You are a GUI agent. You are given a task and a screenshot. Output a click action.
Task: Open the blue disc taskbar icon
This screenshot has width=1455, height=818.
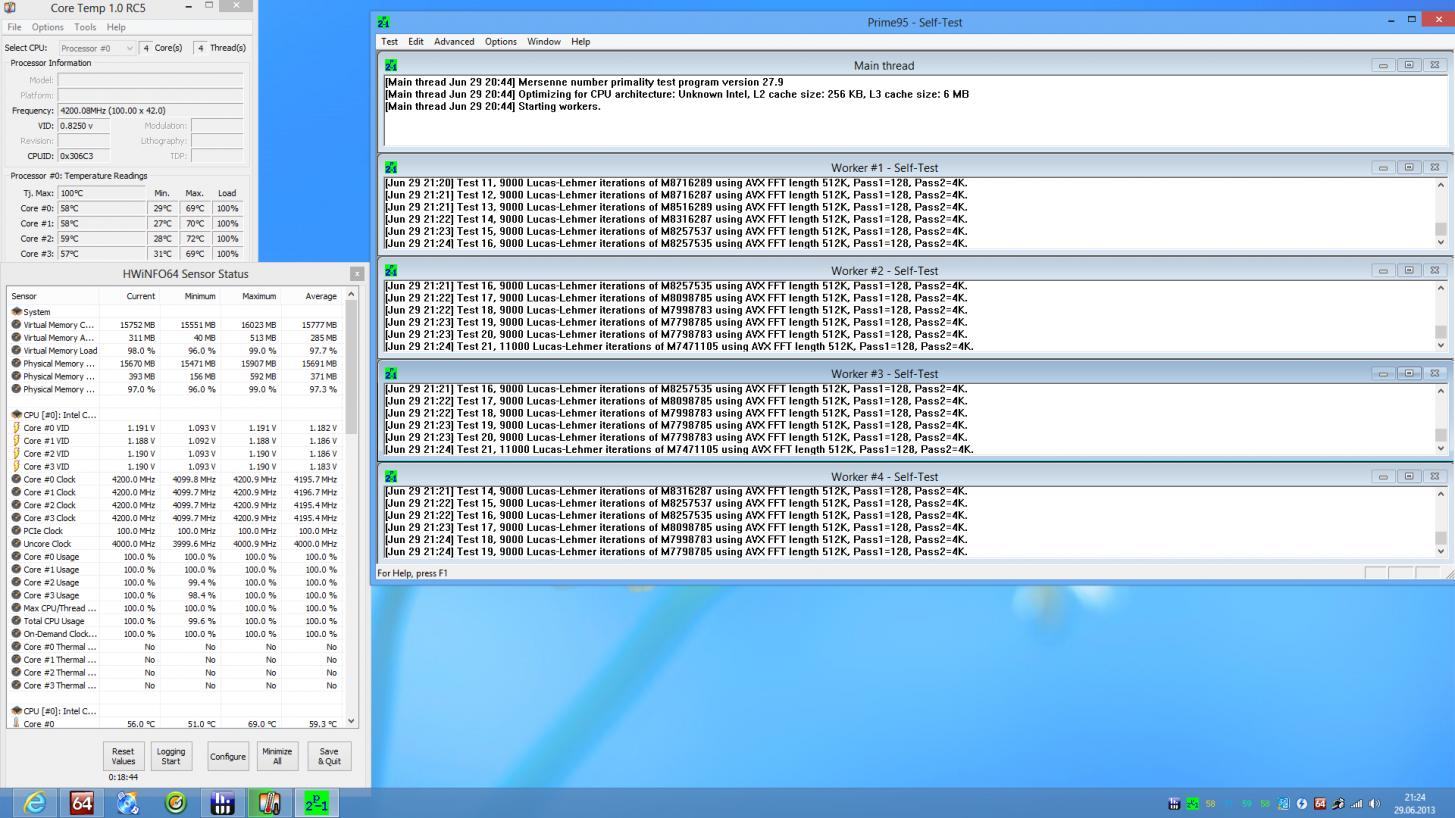(128, 803)
